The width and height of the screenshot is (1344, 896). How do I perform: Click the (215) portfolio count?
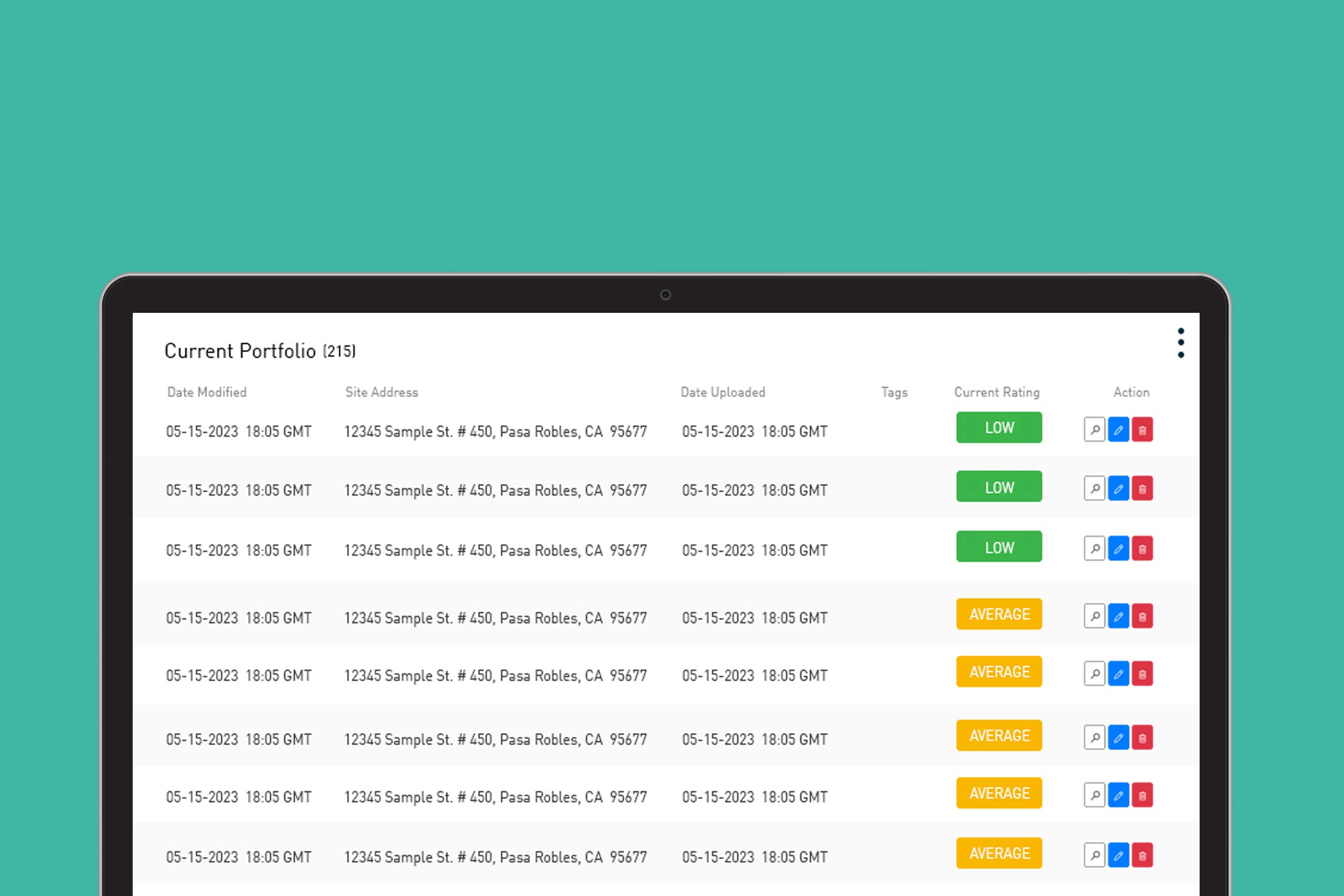[x=340, y=351]
